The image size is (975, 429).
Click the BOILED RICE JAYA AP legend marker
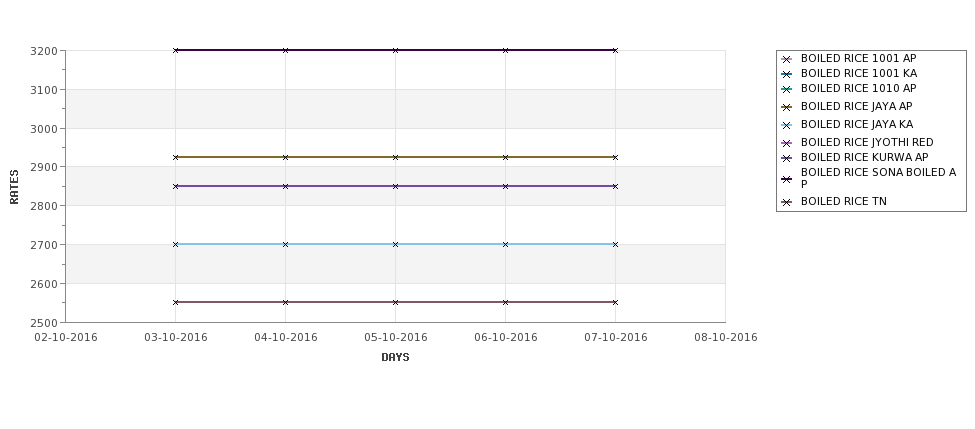tap(787, 108)
